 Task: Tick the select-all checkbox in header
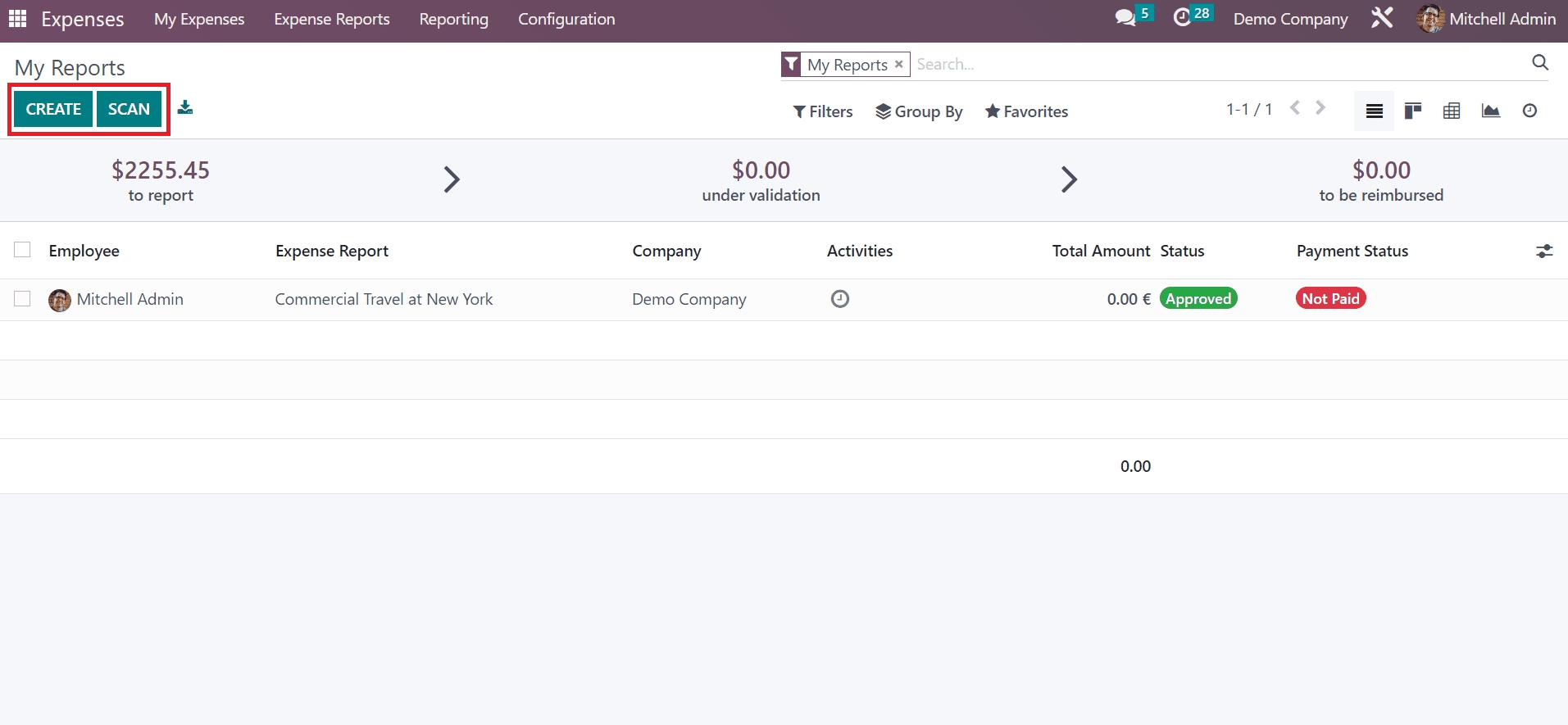tap(22, 250)
